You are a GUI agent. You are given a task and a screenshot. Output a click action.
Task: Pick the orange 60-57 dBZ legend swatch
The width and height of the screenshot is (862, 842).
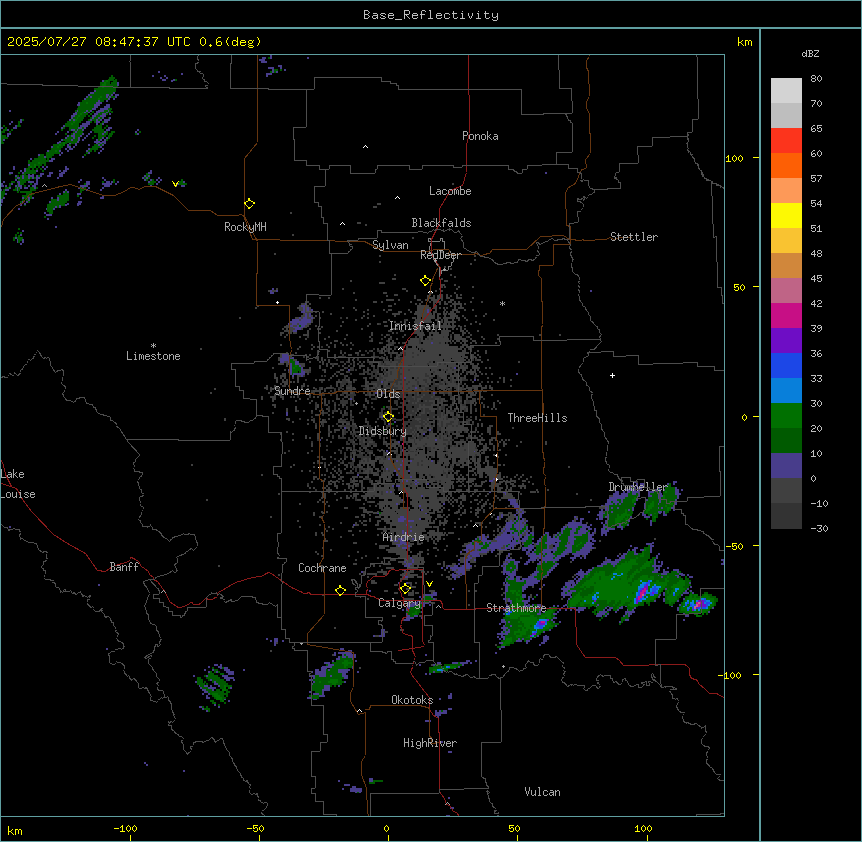(786, 165)
